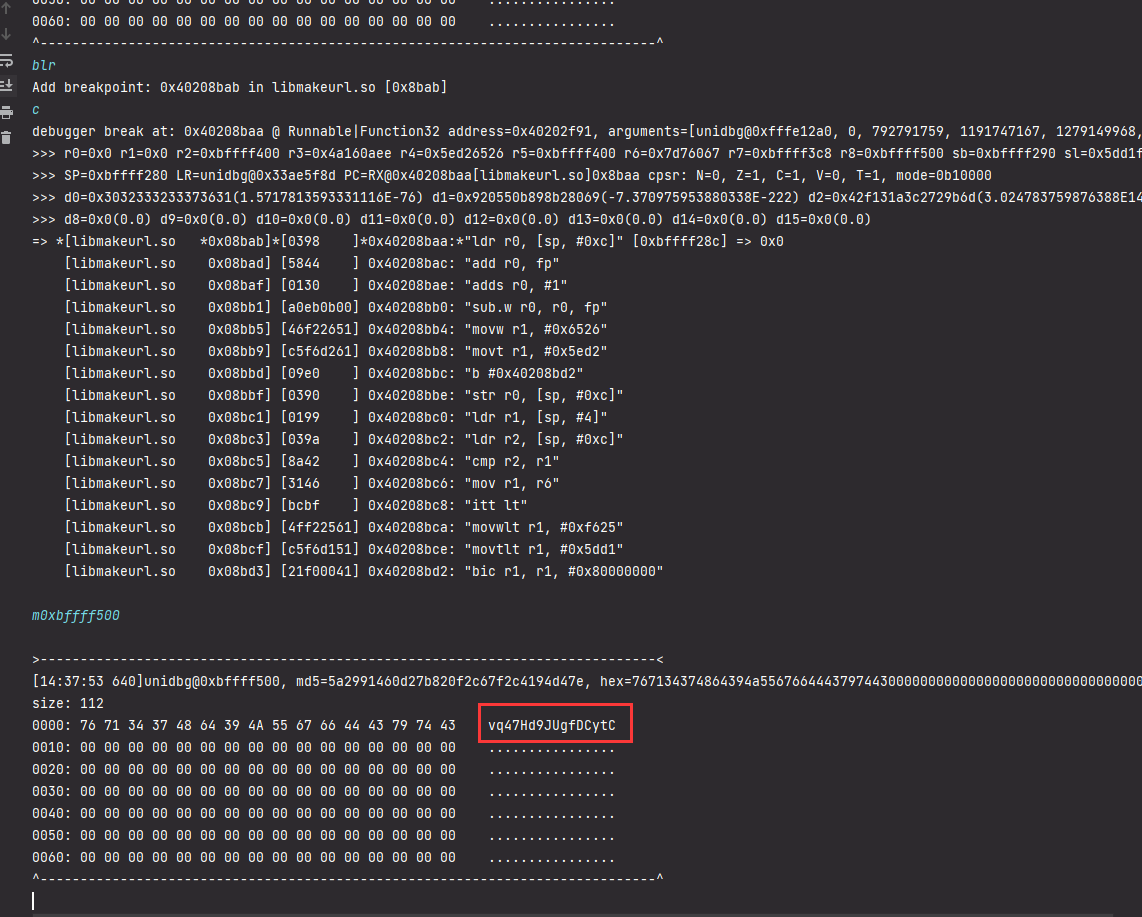Click 'LR=unidbg@0x33ae5f8d' register text
The height and width of the screenshot is (917, 1142).
(256, 176)
